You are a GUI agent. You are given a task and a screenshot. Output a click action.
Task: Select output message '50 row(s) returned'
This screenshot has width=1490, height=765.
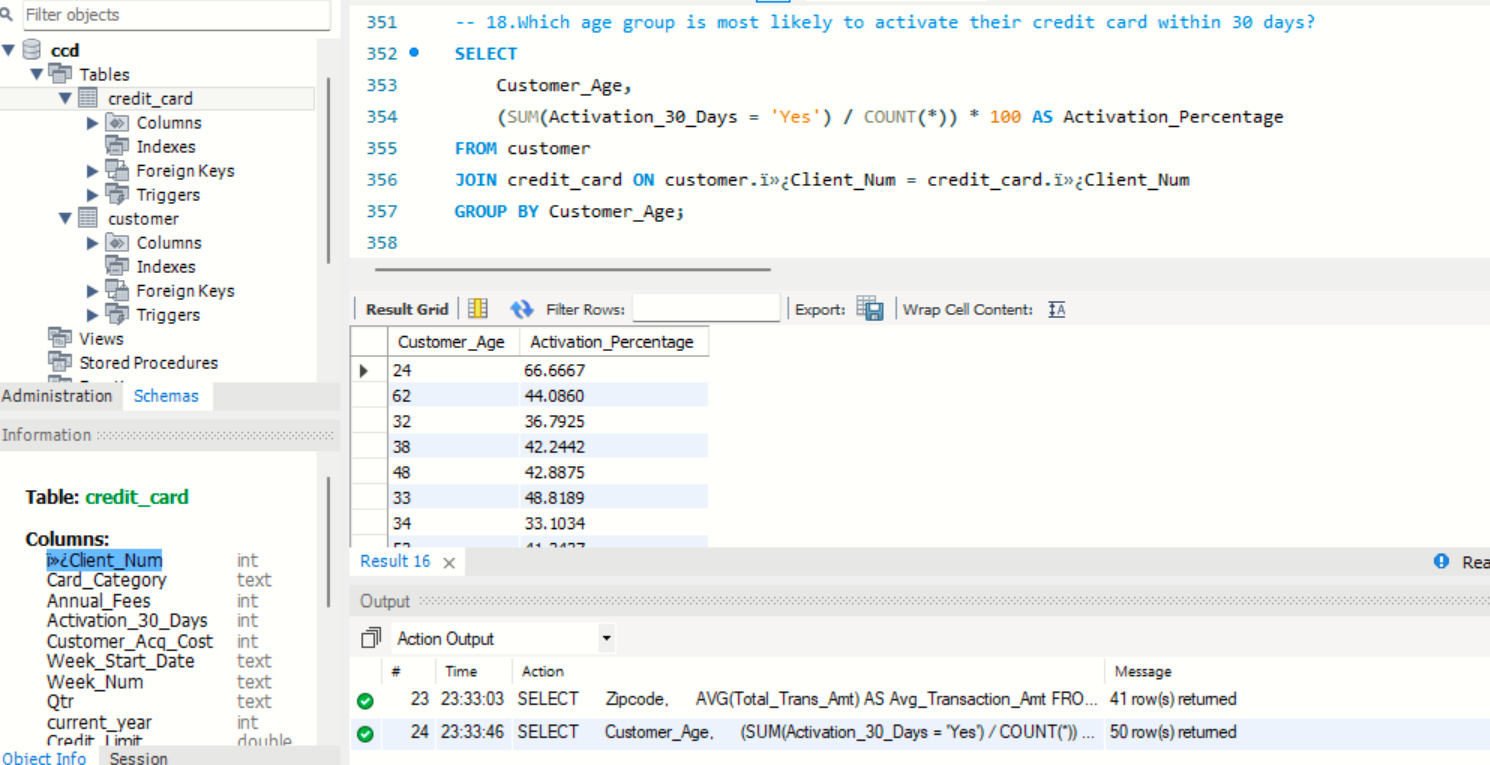point(1173,732)
